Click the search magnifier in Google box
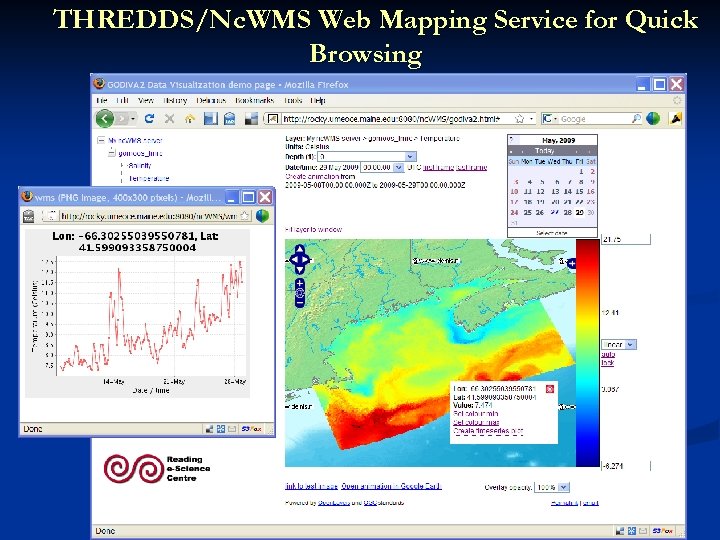The height and width of the screenshot is (540, 720). pos(636,119)
